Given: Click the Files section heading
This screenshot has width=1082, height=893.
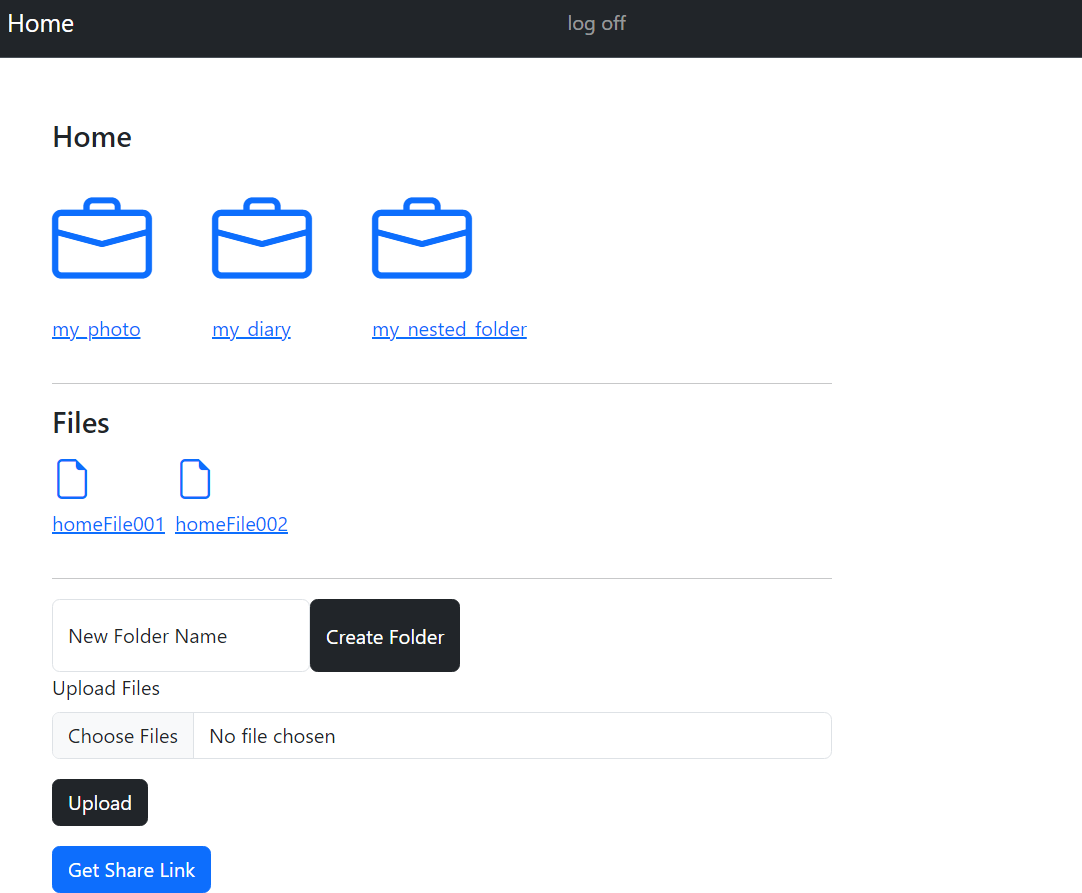Looking at the screenshot, I should pyautogui.click(x=81, y=423).
